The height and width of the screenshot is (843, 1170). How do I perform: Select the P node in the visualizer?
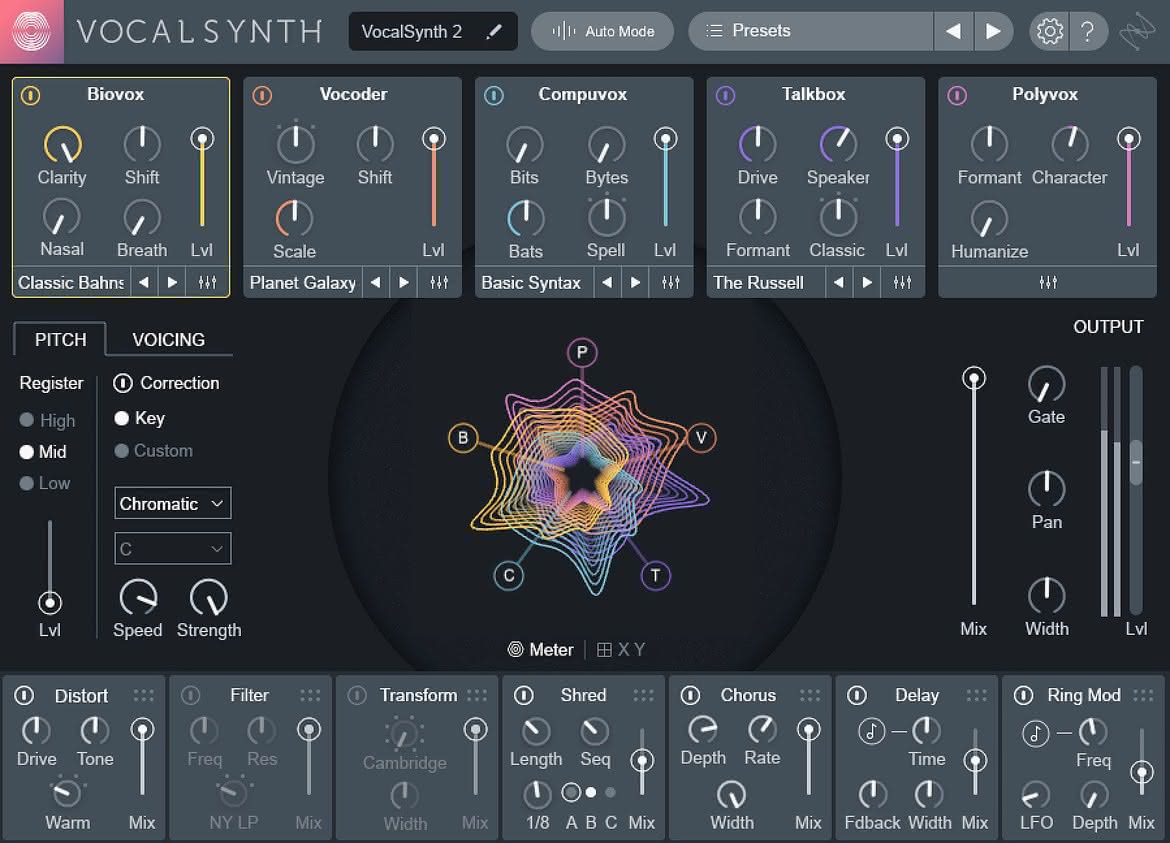pos(582,352)
